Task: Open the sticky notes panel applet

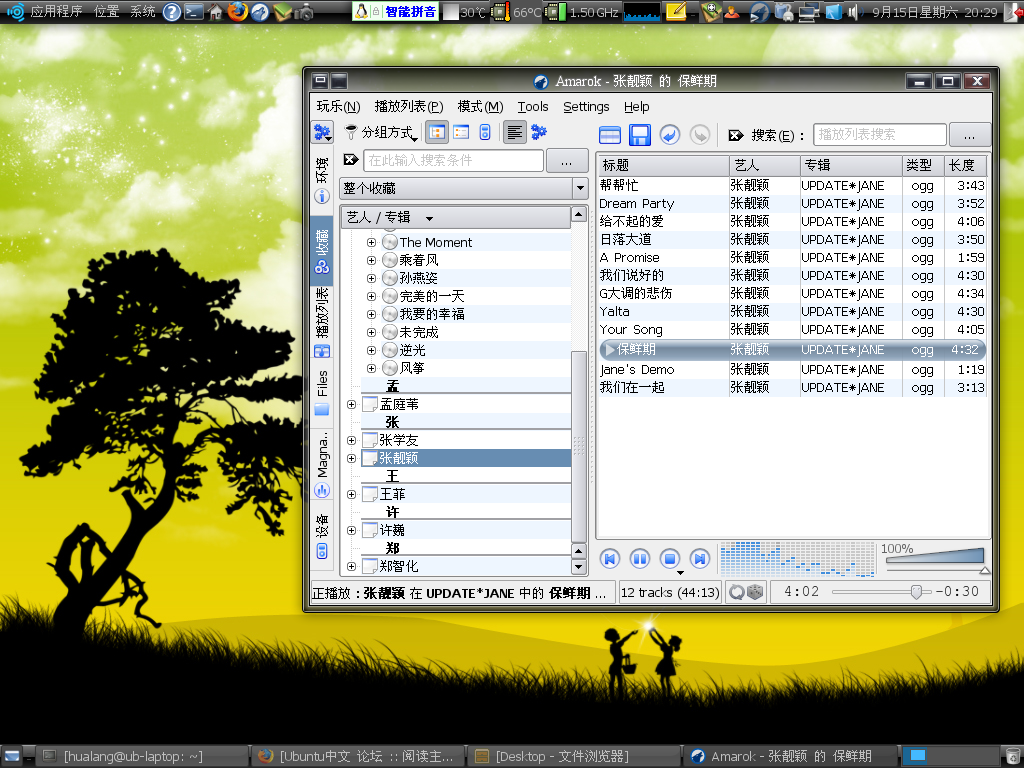Action: coord(676,12)
